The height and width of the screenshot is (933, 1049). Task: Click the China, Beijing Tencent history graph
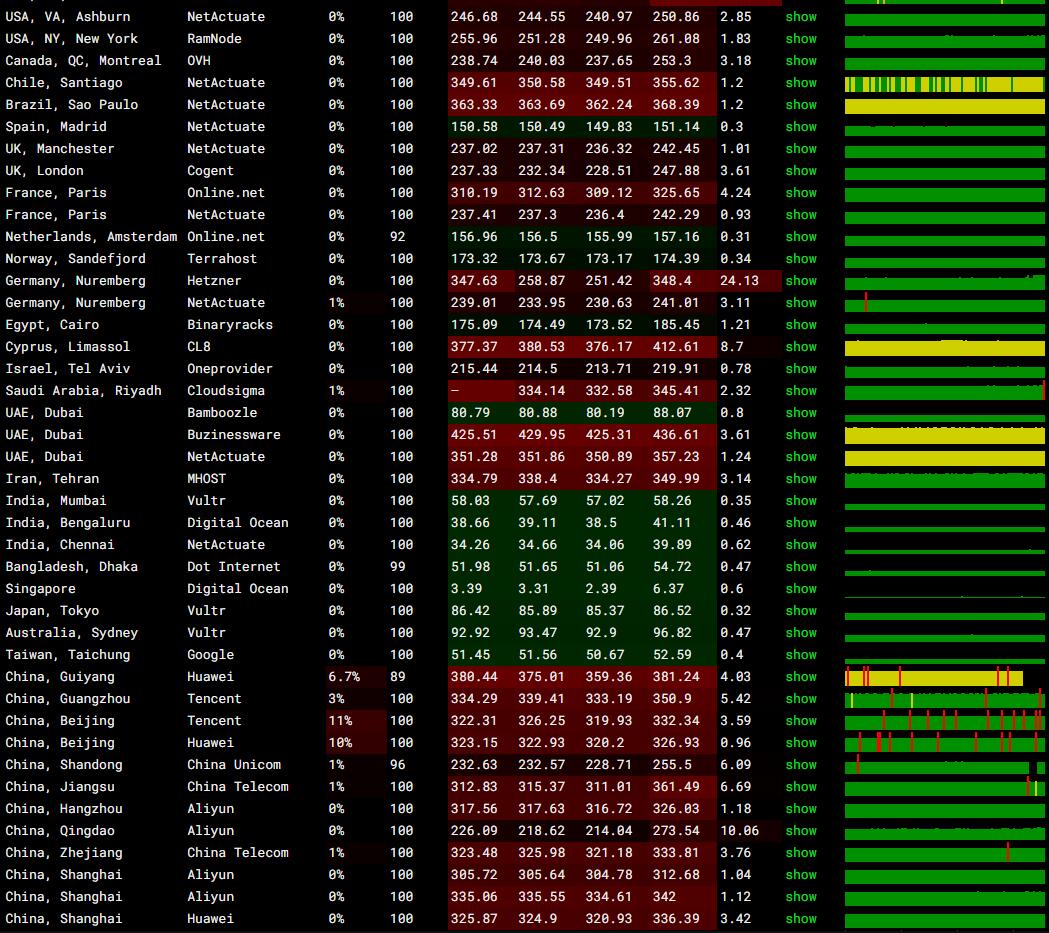[x=945, y=721]
